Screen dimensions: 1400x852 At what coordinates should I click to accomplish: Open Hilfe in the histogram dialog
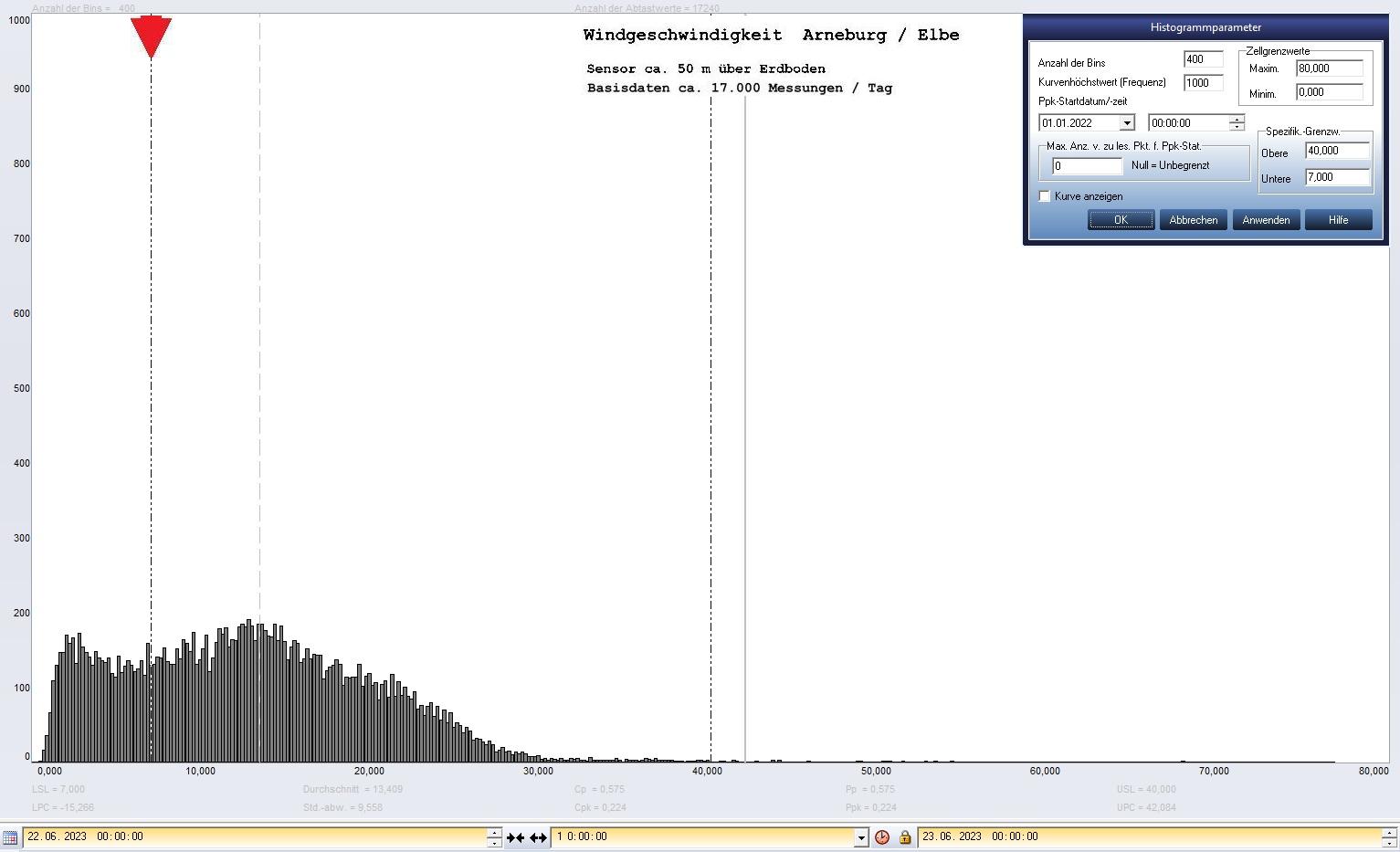pos(1338,220)
